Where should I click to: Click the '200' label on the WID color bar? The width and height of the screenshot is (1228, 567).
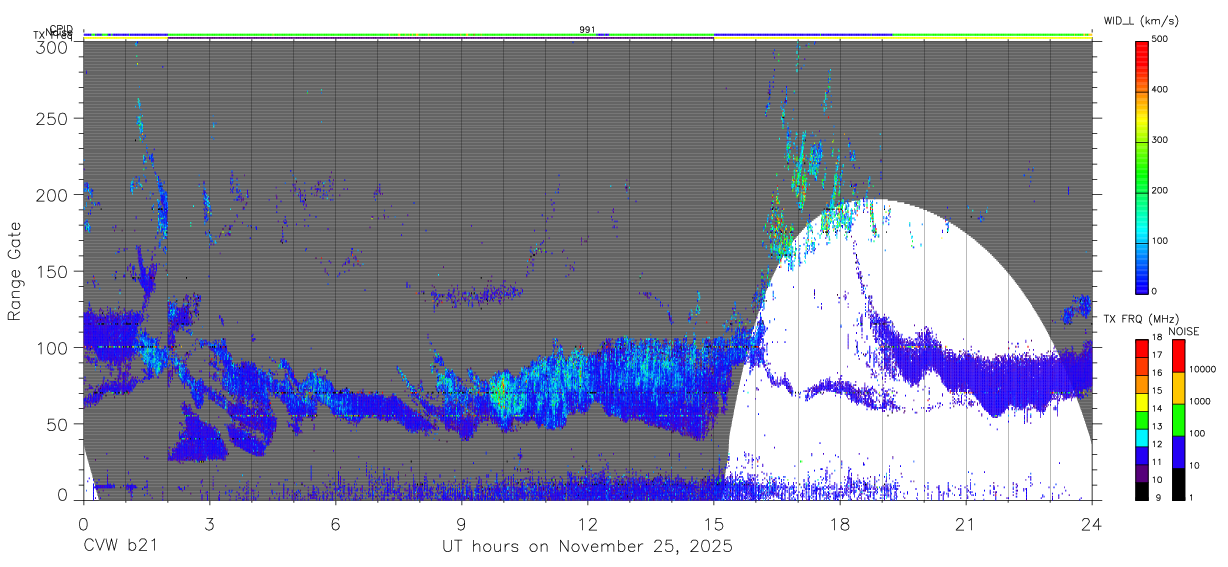click(1161, 190)
